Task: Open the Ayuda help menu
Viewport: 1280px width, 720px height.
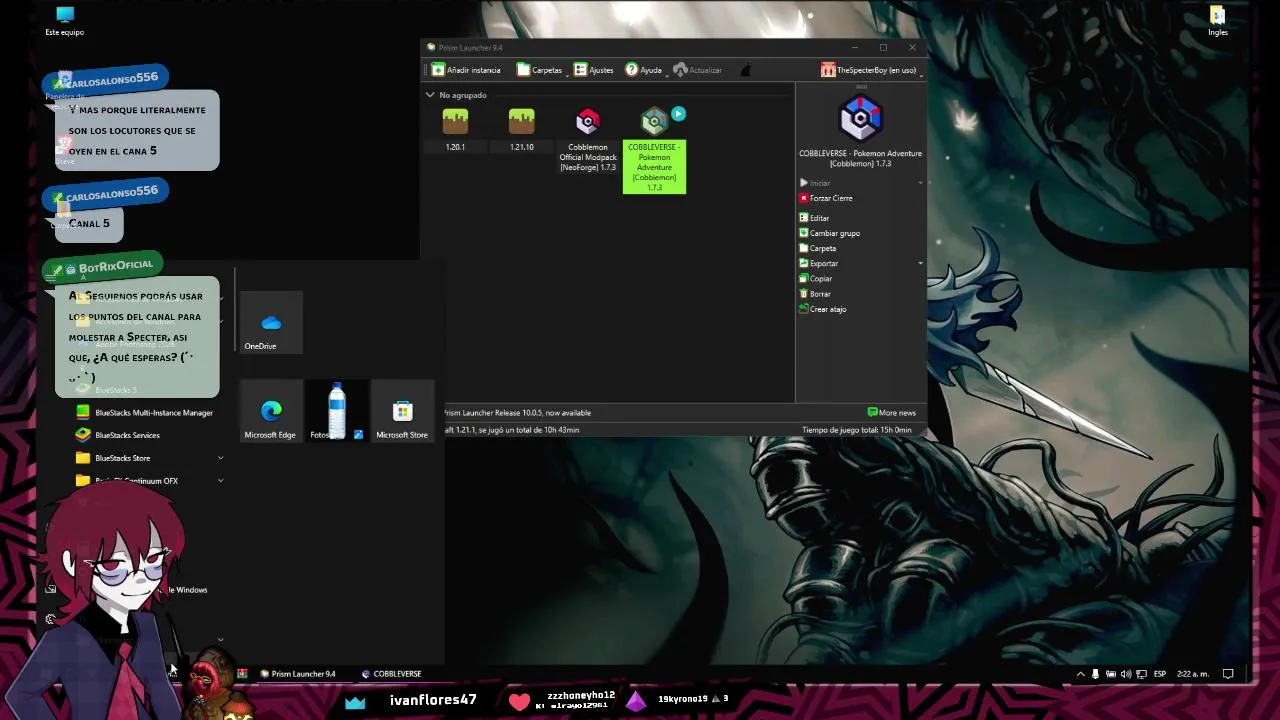Action: coord(644,70)
